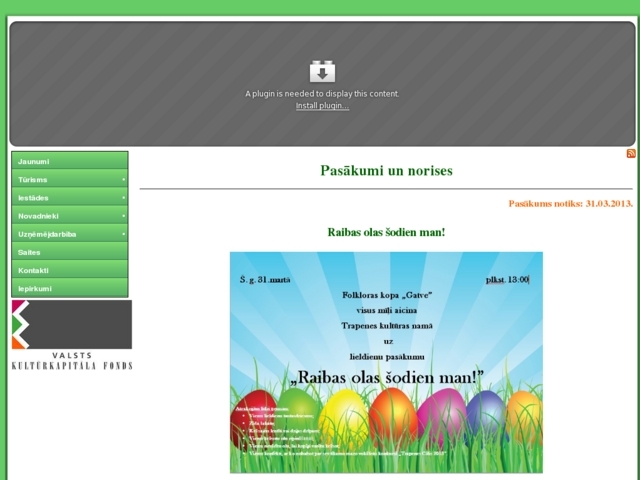Viewport: 640px width, 480px height.
Task: Go to the Kontakti page
Action: point(70,270)
